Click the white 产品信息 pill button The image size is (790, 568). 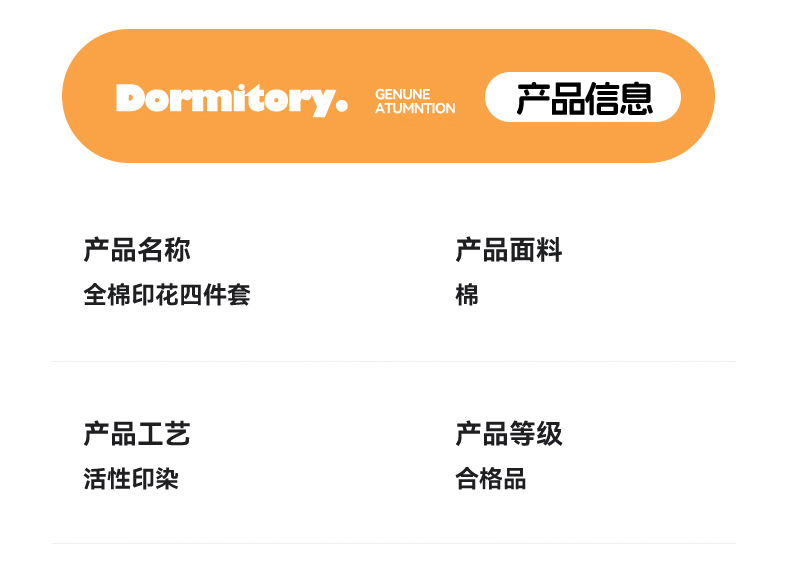pos(583,98)
